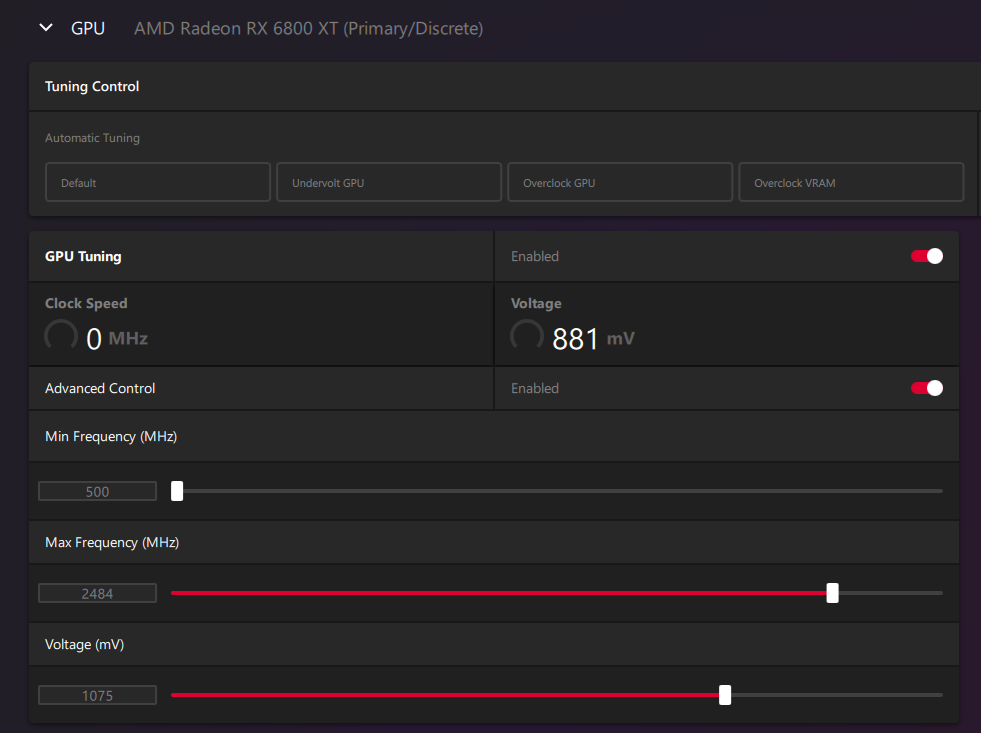Focus the Min Frequency value field 500
This screenshot has height=733, width=981.
click(98, 491)
